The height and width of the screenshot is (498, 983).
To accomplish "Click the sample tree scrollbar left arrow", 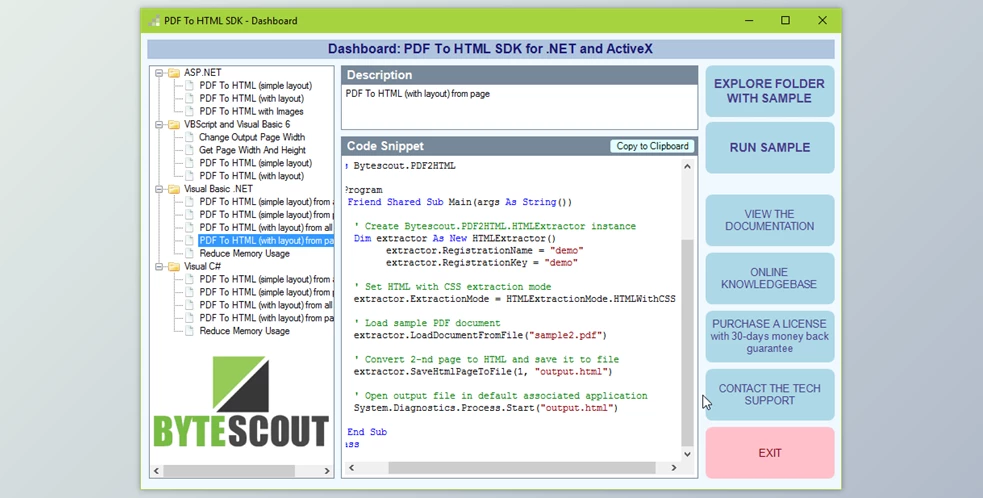I will coord(157,470).
